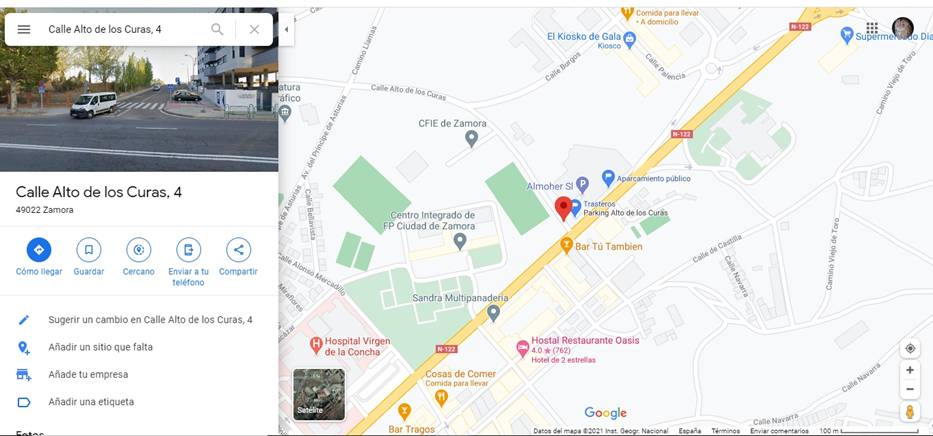
Task: Open the hamburger main menu
Action: 24,29
